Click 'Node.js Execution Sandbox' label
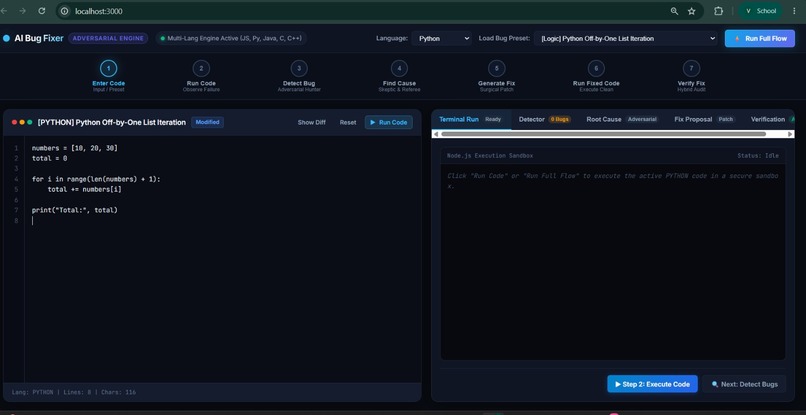 (490, 155)
